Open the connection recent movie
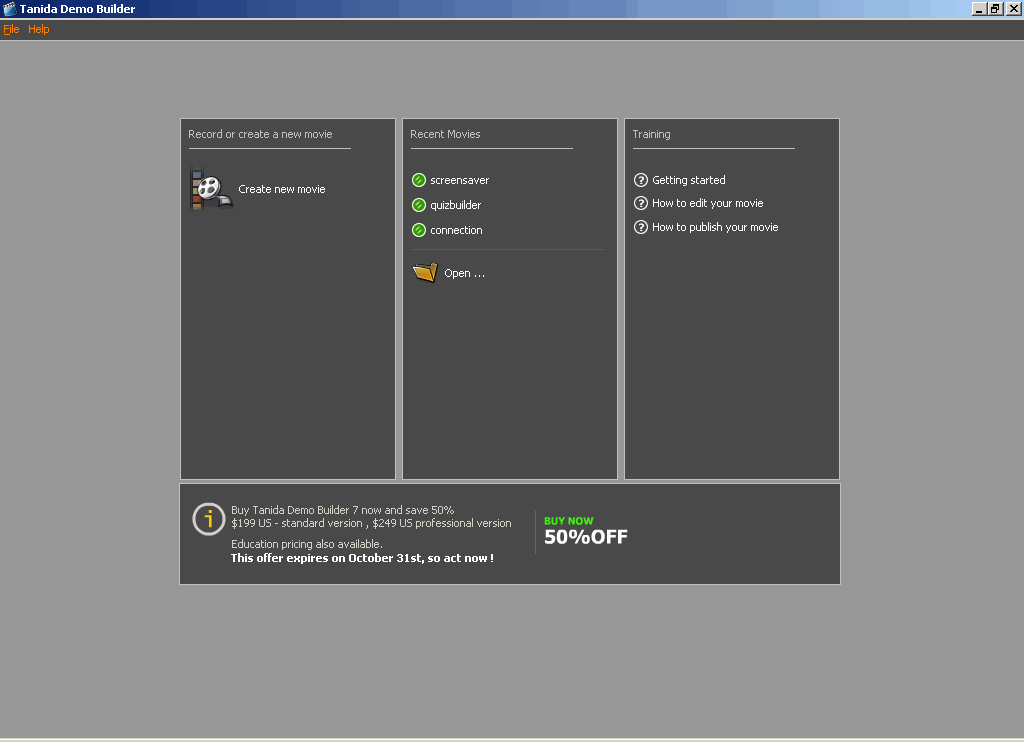This screenshot has height=742, width=1024. [456, 230]
